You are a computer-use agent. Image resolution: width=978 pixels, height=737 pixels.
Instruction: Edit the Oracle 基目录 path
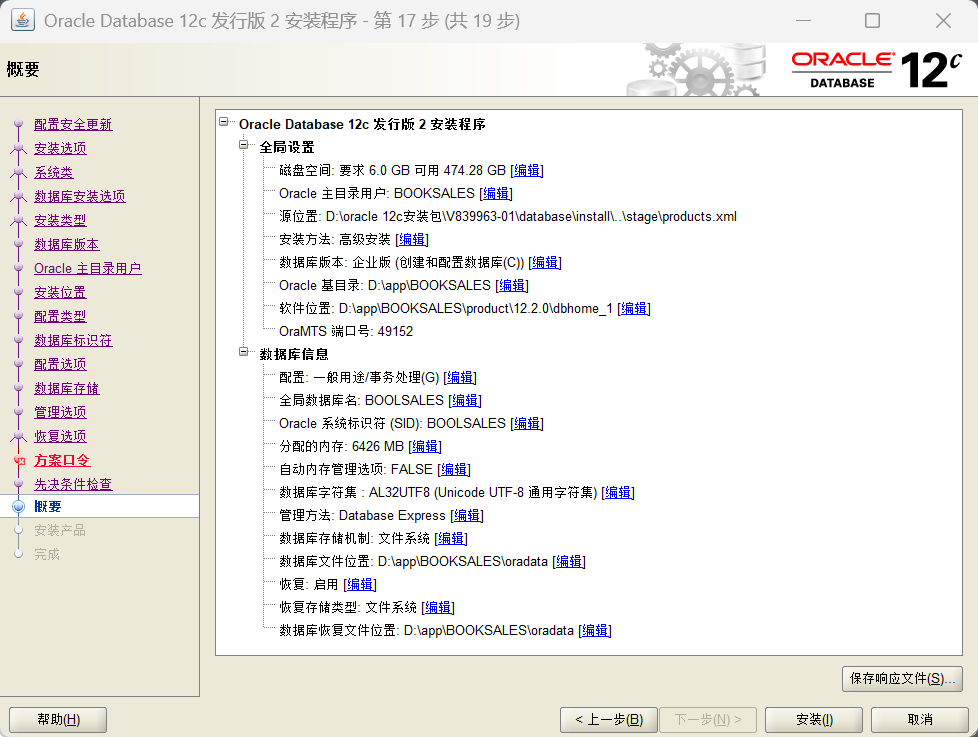click(x=512, y=286)
